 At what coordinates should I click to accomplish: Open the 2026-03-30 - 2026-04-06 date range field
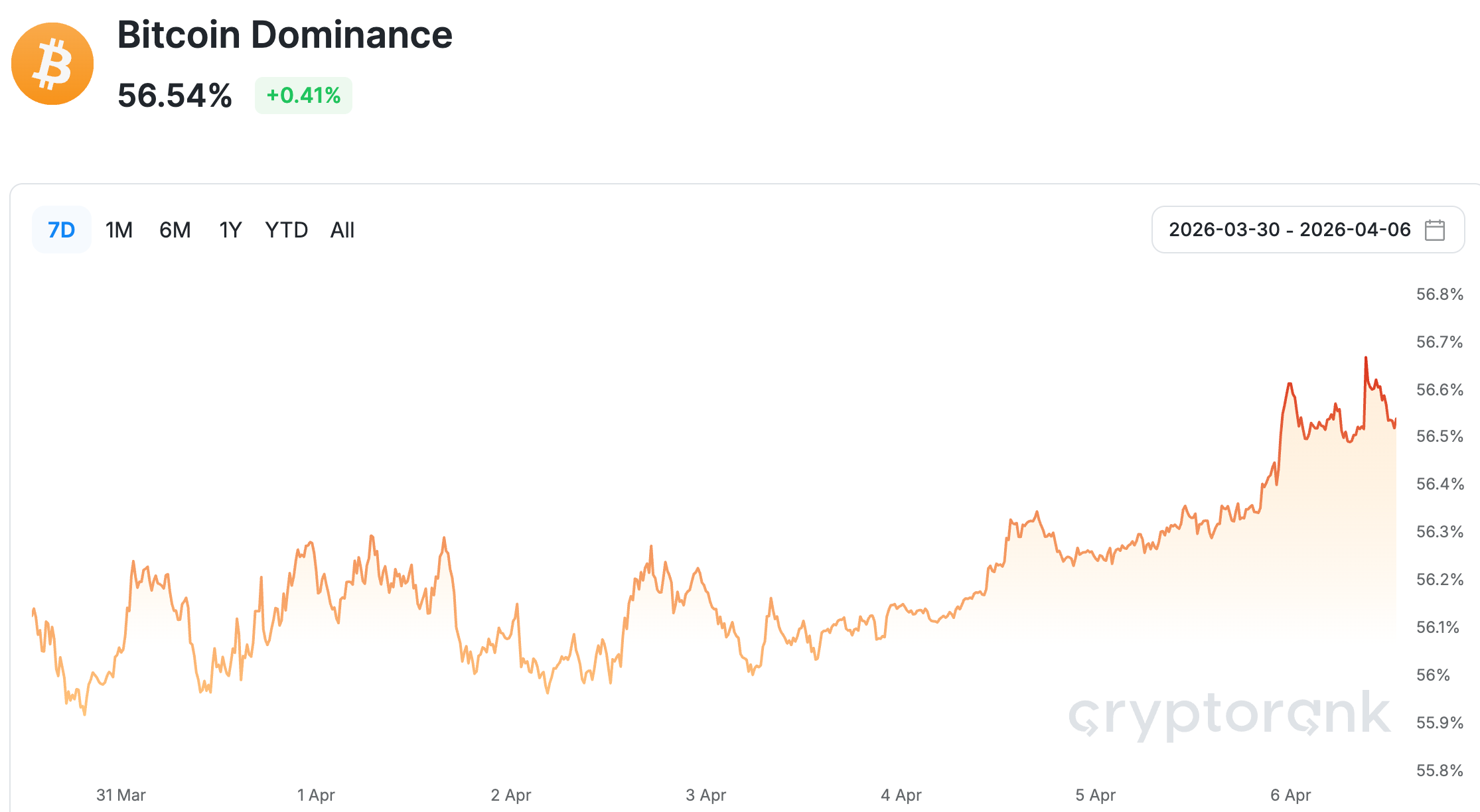tap(1289, 230)
